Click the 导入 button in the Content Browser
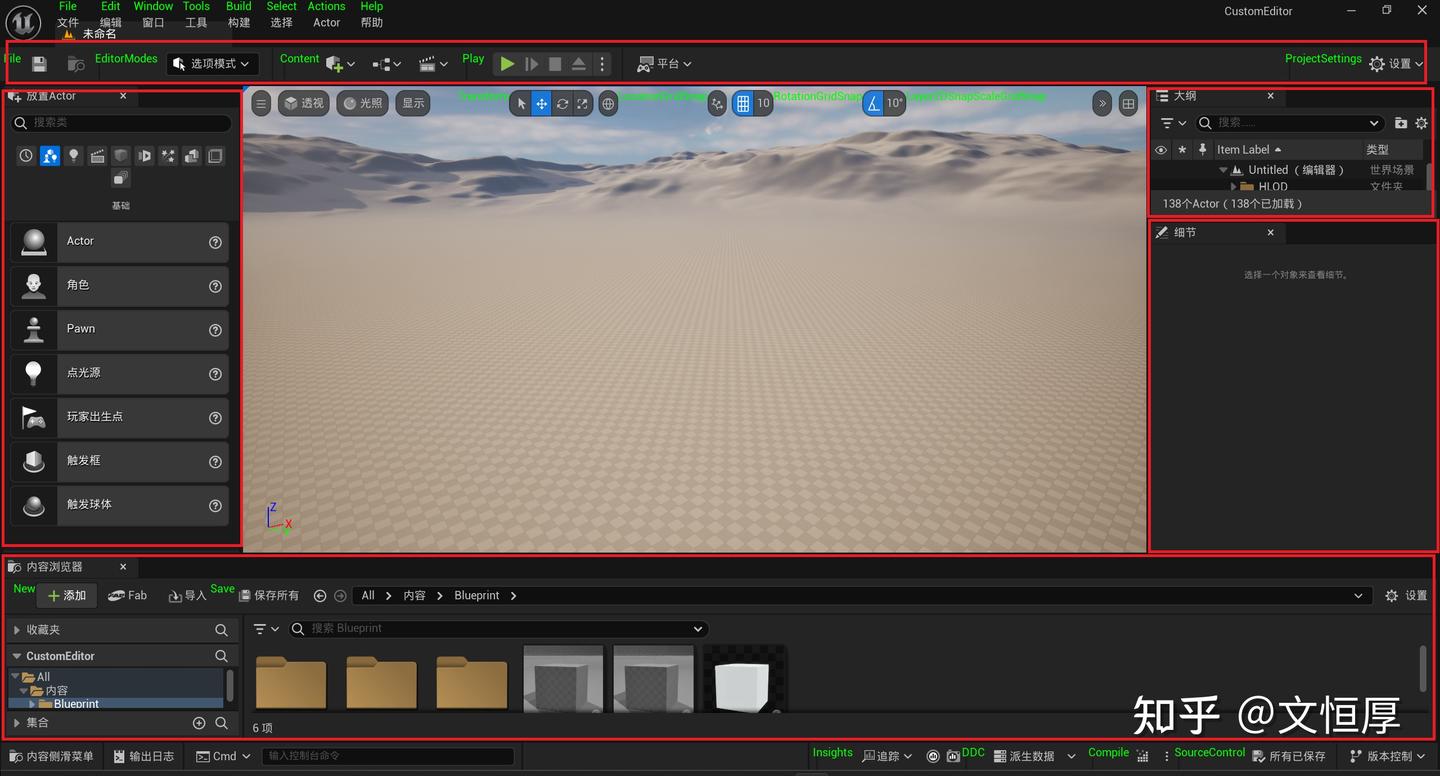The width and height of the screenshot is (1440, 776). pyautogui.click(x=187, y=596)
